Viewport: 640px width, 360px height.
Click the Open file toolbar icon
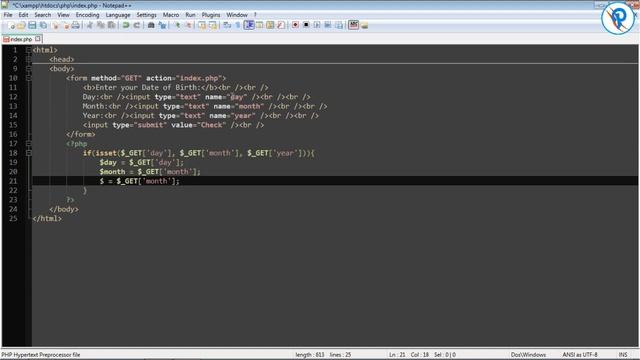[21, 25]
